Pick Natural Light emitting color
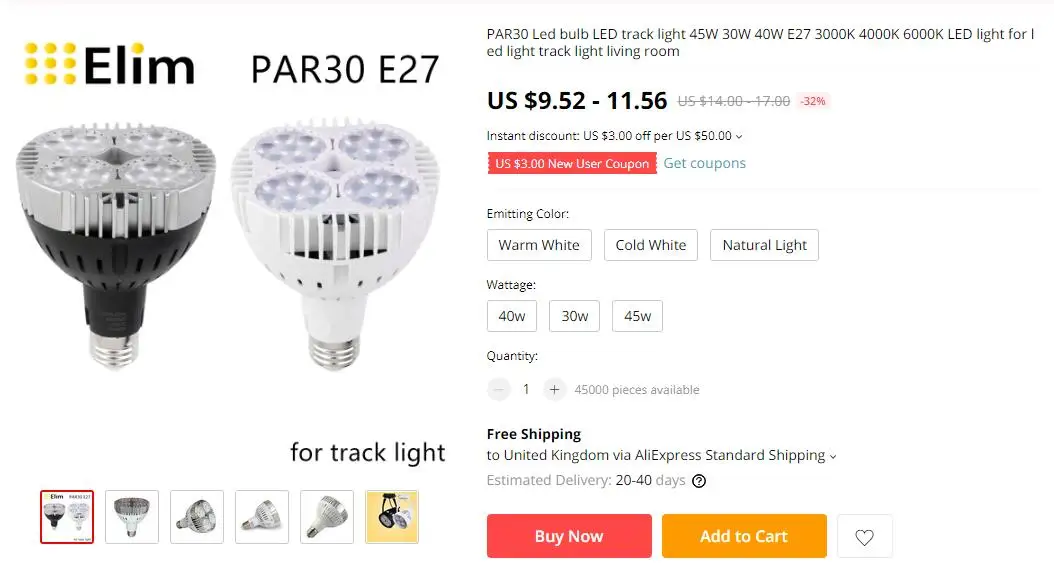 coord(764,245)
